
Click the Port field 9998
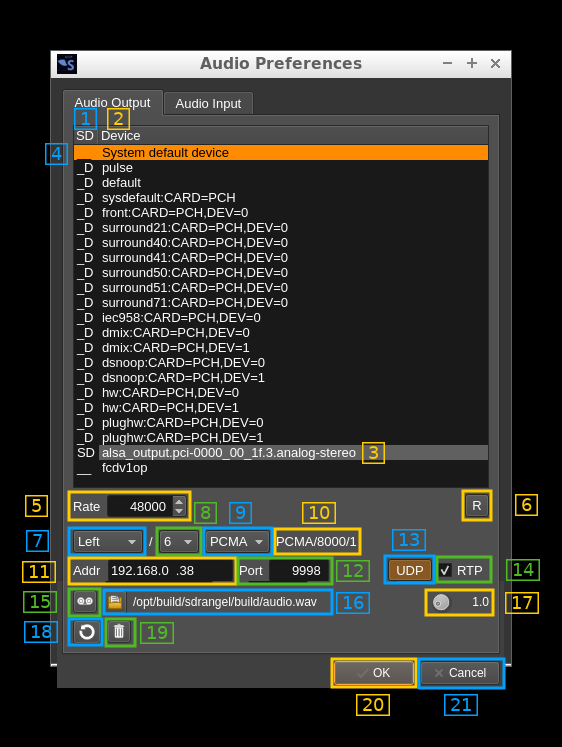[x=299, y=570]
